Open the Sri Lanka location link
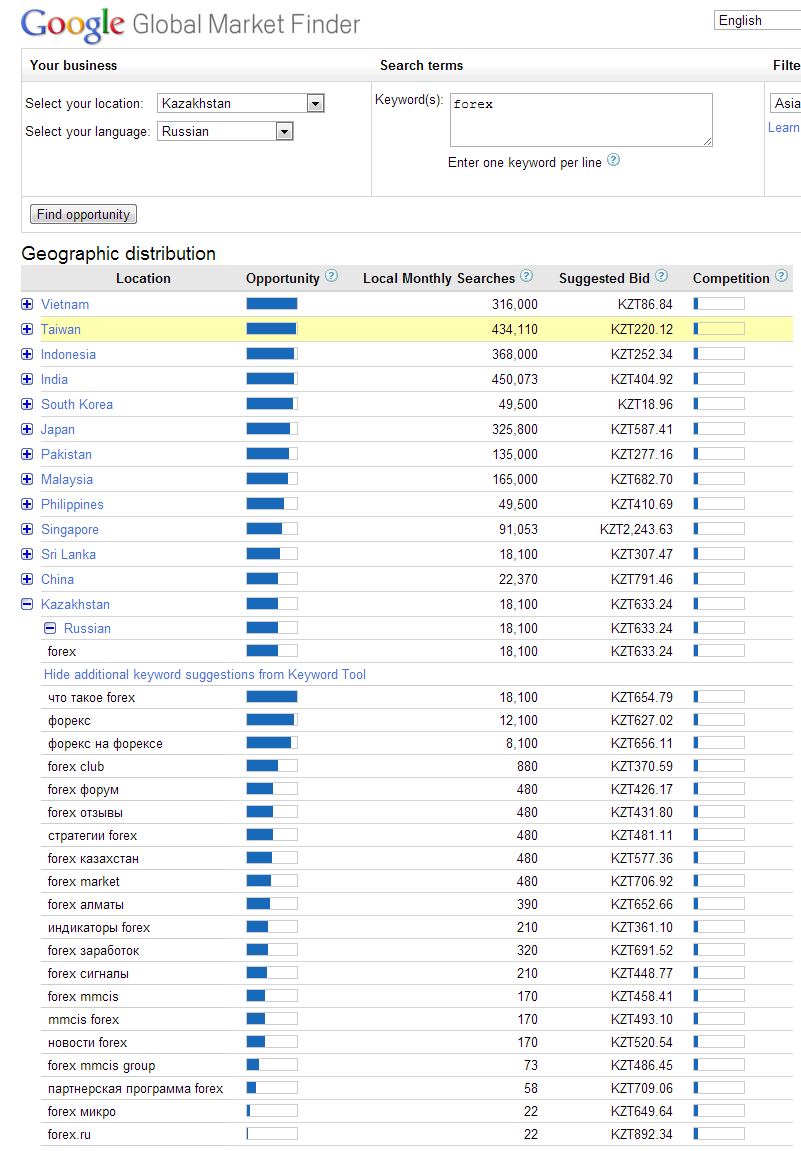This screenshot has height=1151, width=801. coord(68,553)
